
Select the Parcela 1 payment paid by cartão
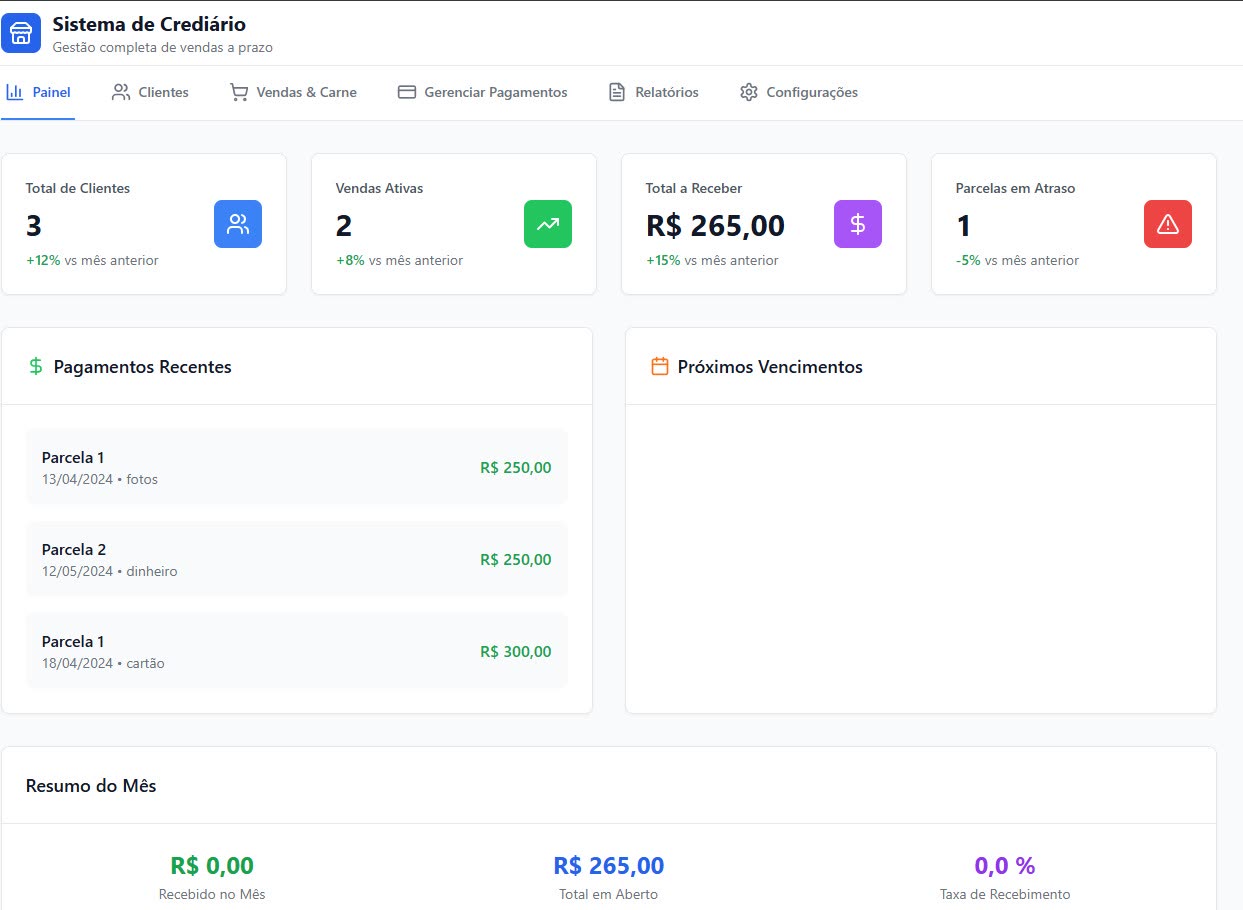pos(297,651)
